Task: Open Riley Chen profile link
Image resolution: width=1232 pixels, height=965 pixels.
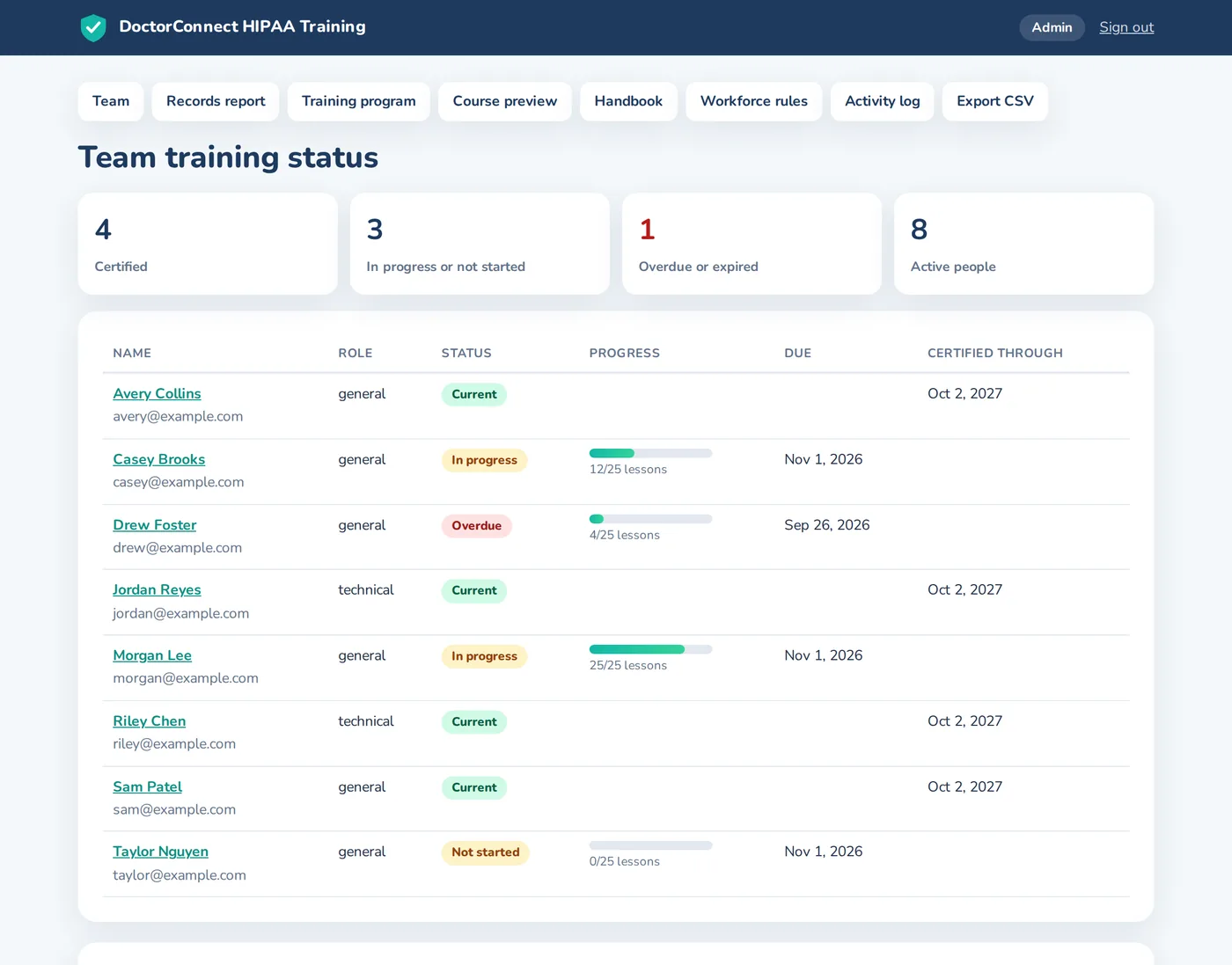Action: point(150,720)
